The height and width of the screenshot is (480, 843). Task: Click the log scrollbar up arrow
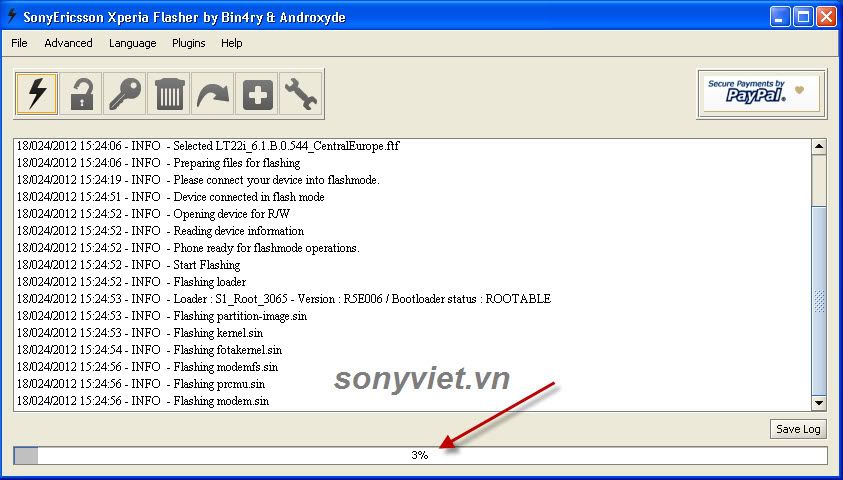819,147
